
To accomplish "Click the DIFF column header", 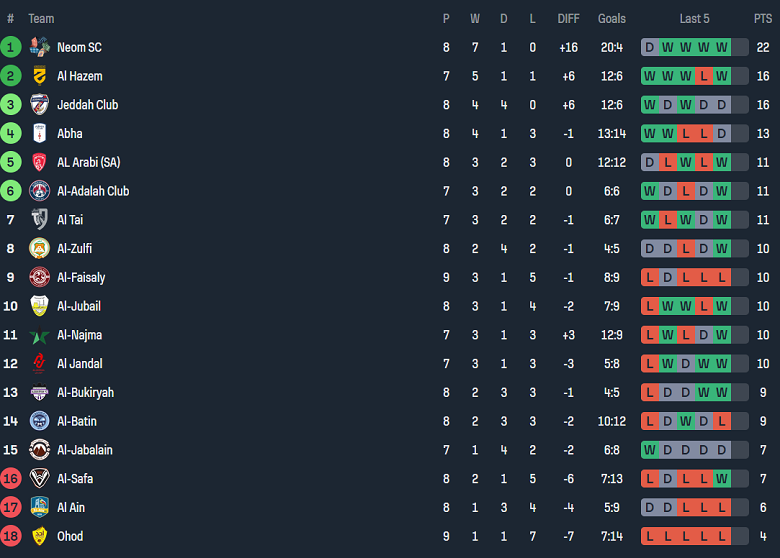I will 568,19.
